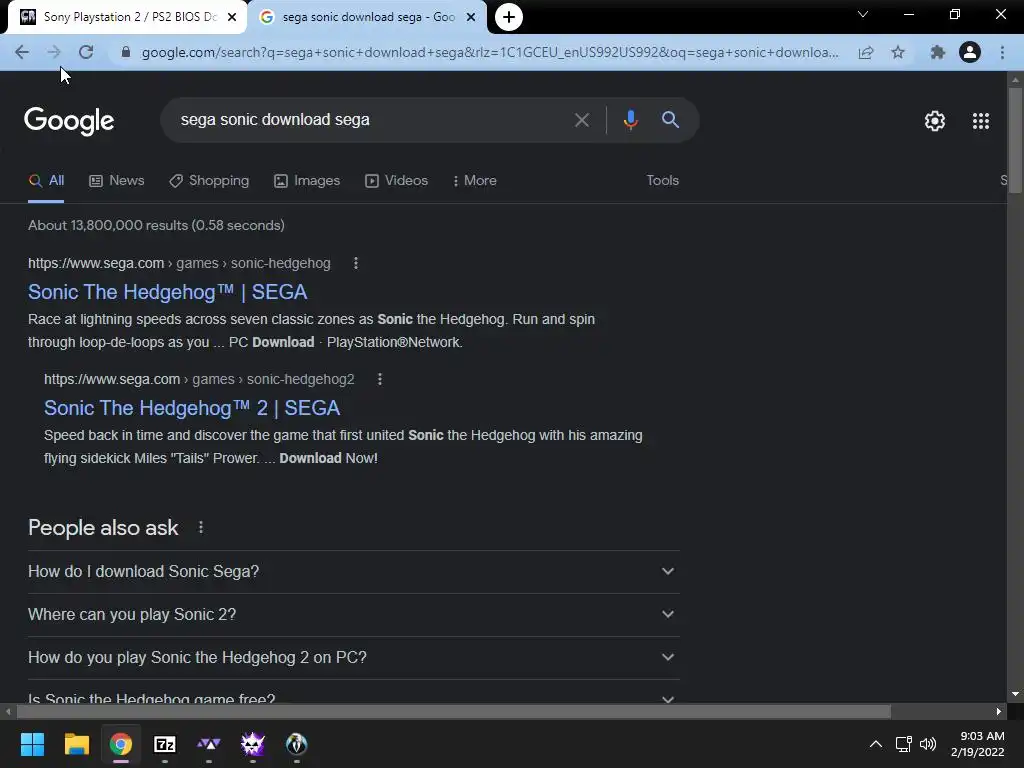Open the Chrome profile avatar
Image resolution: width=1024 pixels, height=768 pixels.
pos(970,52)
